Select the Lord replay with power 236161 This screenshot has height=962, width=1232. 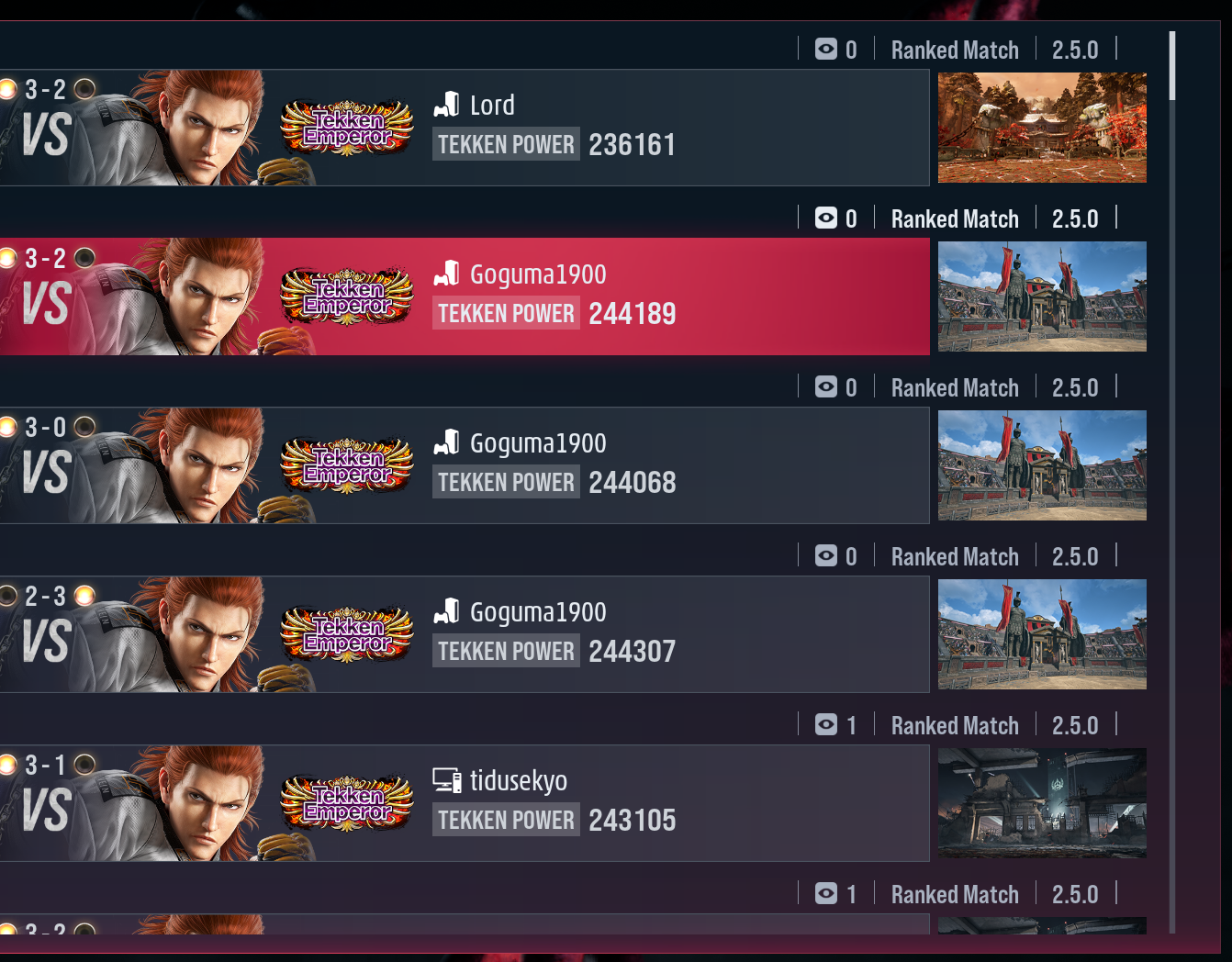[465, 128]
